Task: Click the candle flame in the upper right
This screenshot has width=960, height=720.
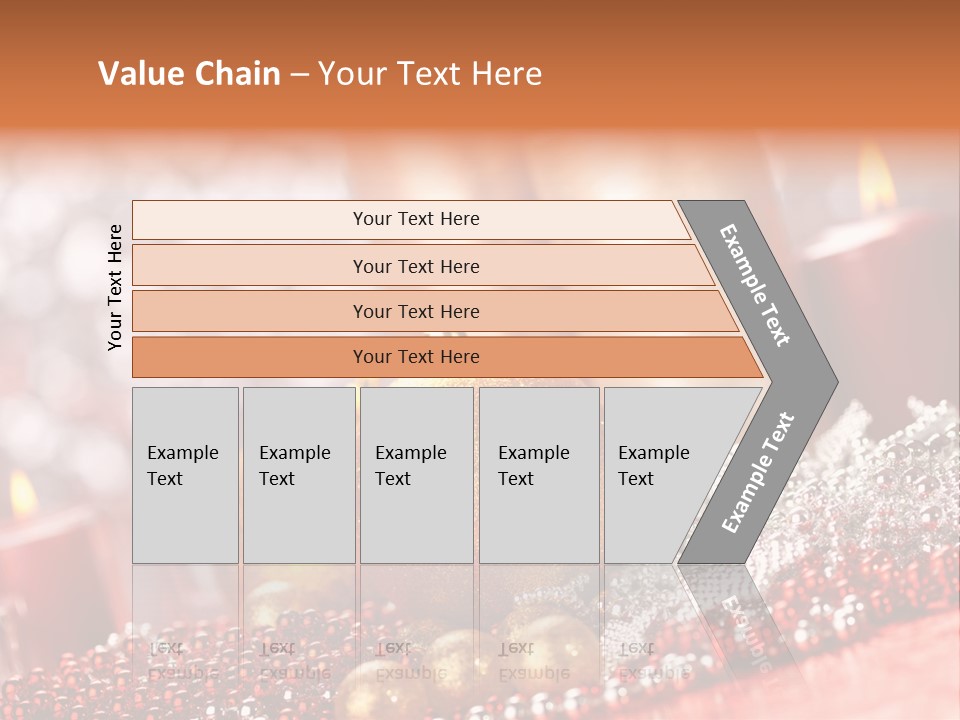Action: (x=875, y=165)
